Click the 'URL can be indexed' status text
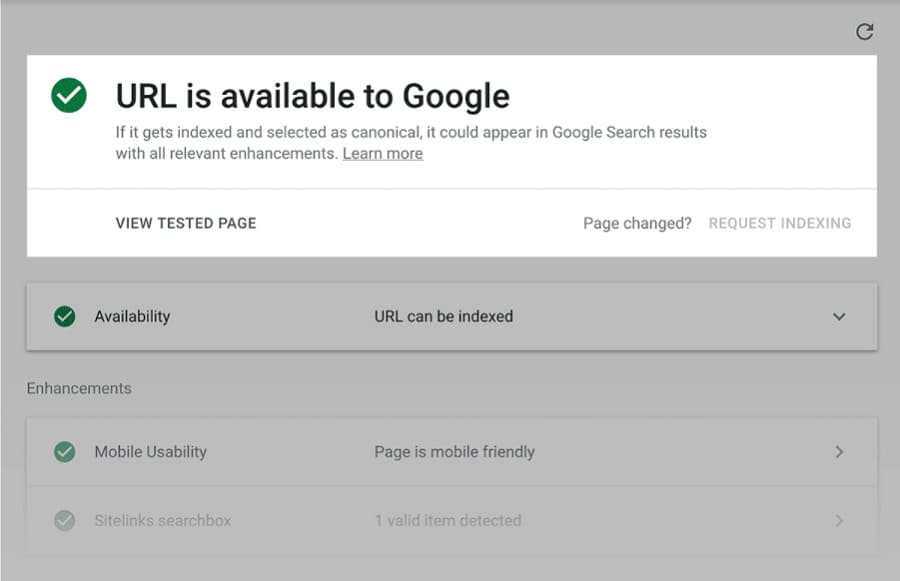Image resolution: width=900 pixels, height=581 pixels. click(x=443, y=316)
